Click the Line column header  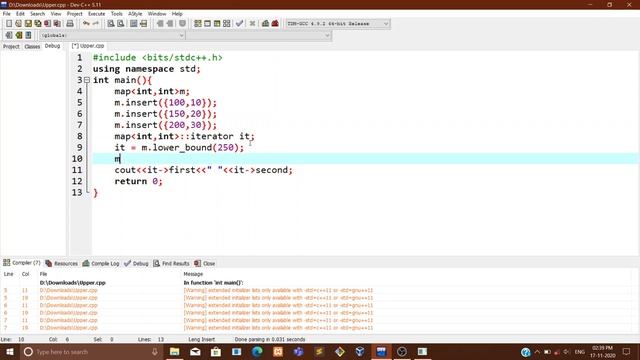[9, 274]
